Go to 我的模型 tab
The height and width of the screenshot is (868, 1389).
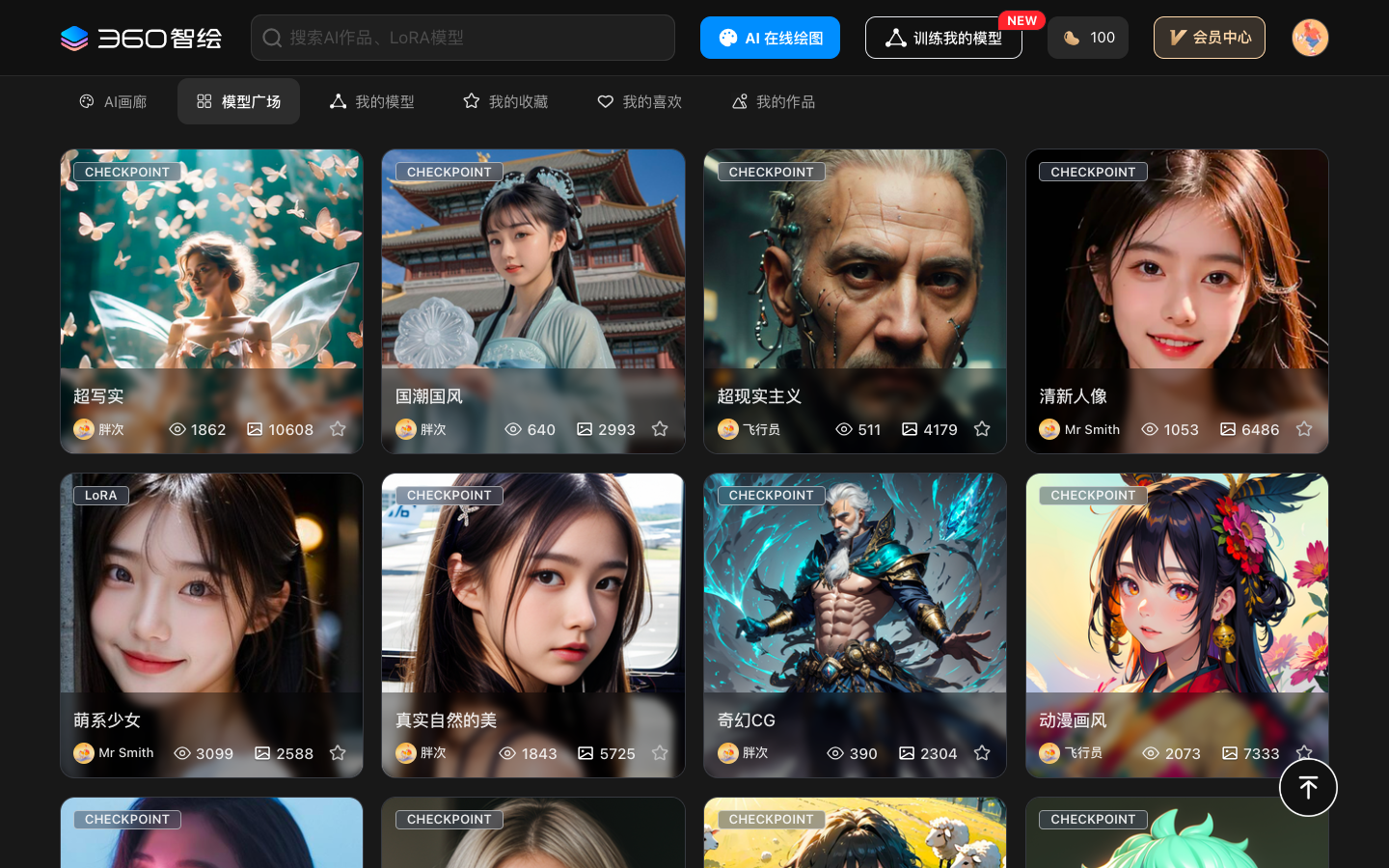click(372, 101)
